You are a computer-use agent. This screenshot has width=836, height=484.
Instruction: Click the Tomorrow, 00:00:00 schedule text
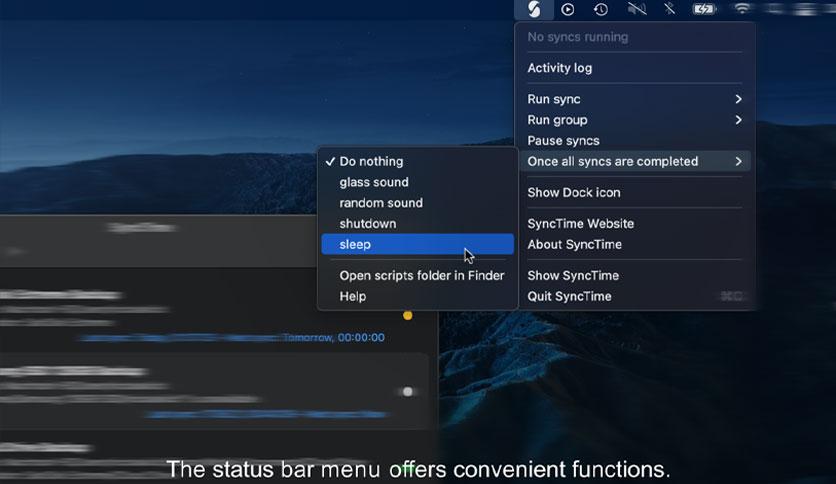334,337
